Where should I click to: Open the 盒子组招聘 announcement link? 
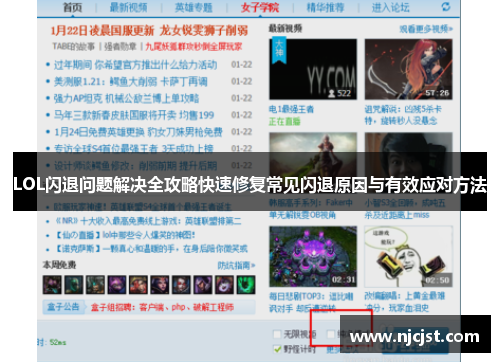(162, 307)
